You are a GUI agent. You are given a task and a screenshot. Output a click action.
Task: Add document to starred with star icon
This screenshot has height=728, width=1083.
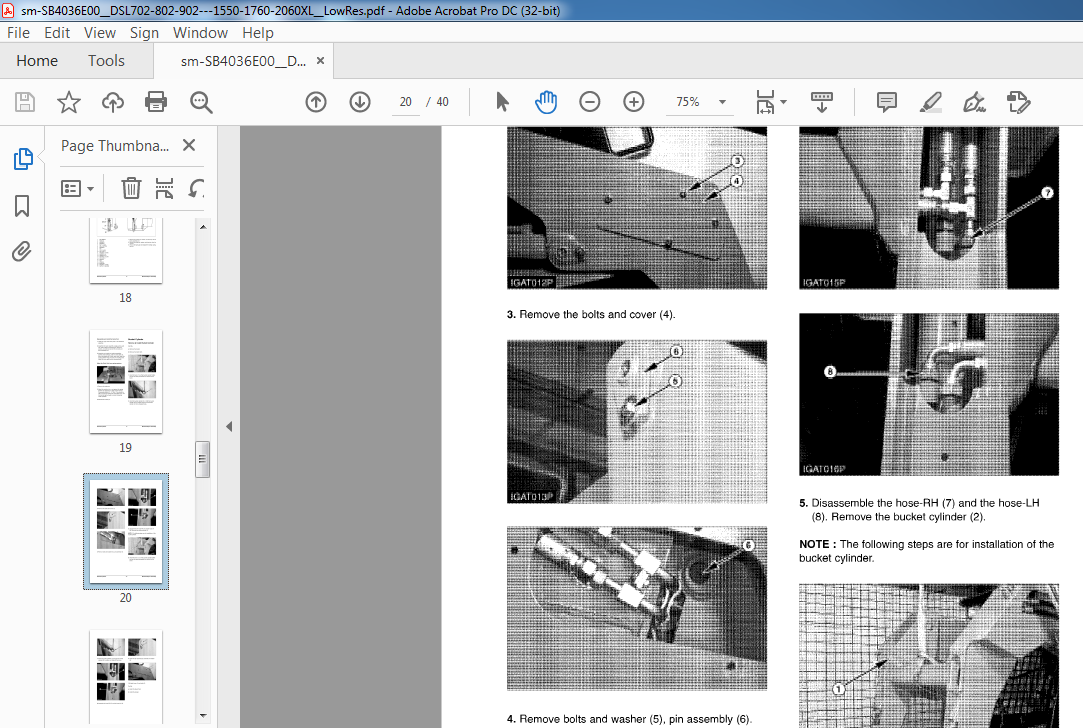point(68,102)
